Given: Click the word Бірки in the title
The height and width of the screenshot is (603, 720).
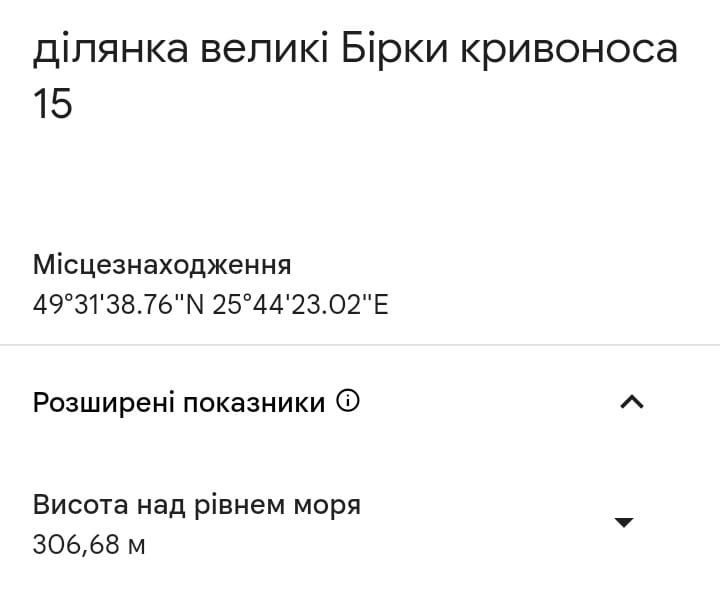Looking at the screenshot, I should point(394,48).
